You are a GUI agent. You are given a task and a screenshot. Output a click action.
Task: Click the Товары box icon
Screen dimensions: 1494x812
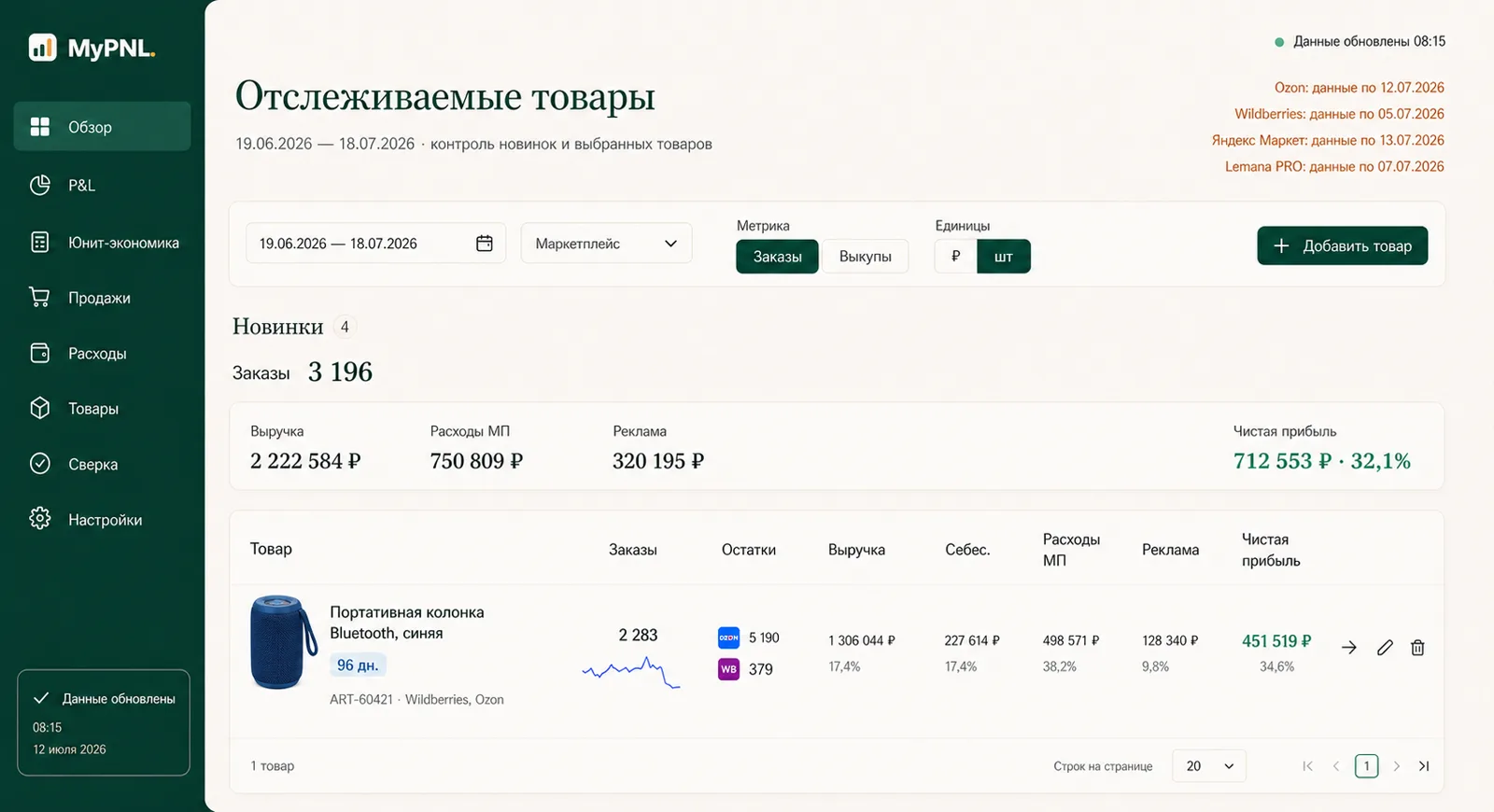pos(40,408)
